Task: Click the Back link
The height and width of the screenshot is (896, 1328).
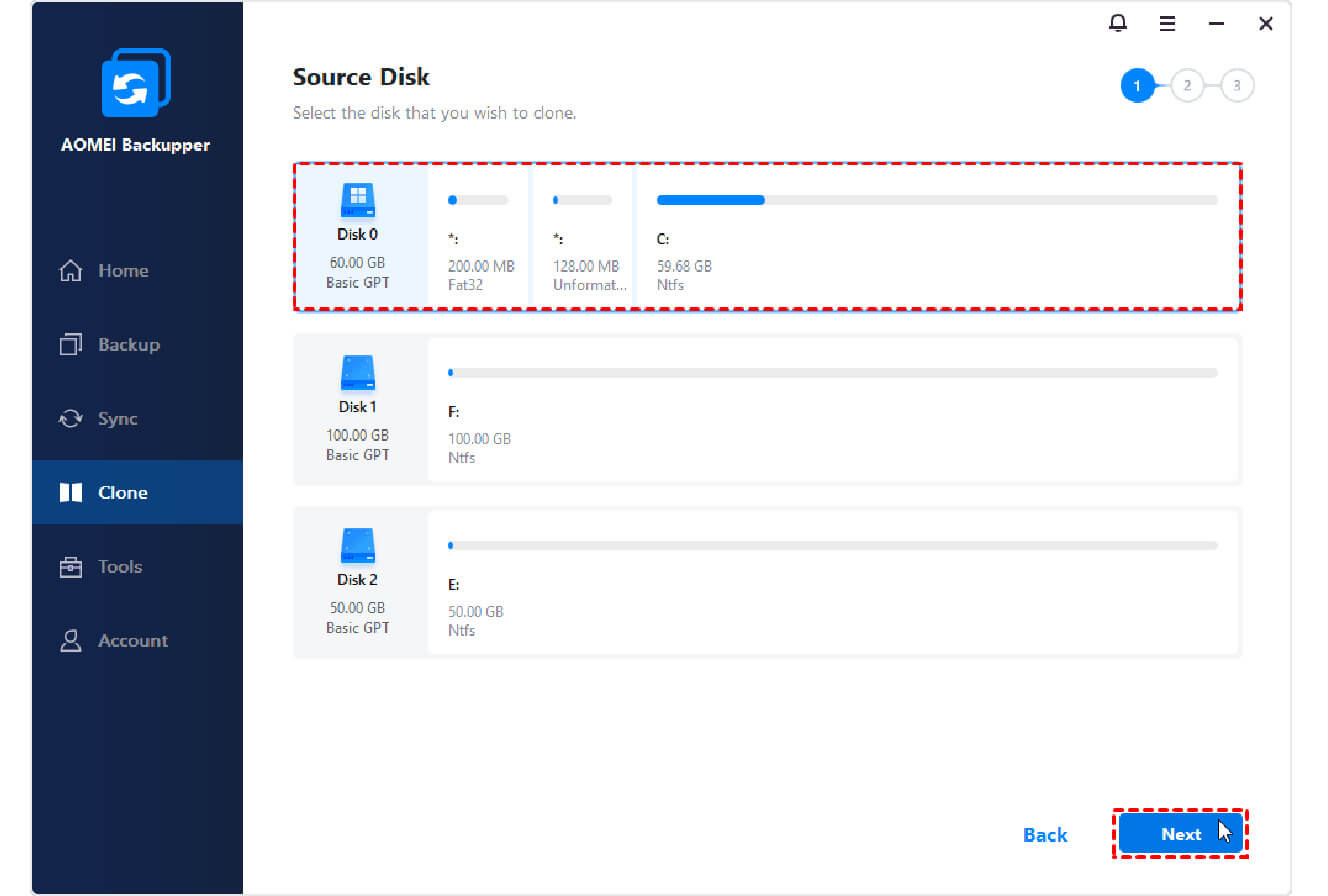Action: 1045,835
